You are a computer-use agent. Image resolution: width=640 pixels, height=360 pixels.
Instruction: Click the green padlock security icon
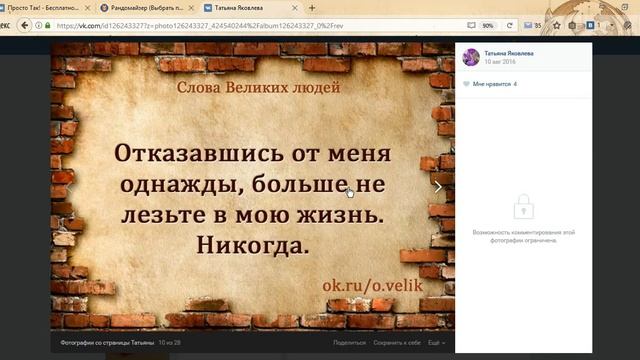tap(48, 25)
